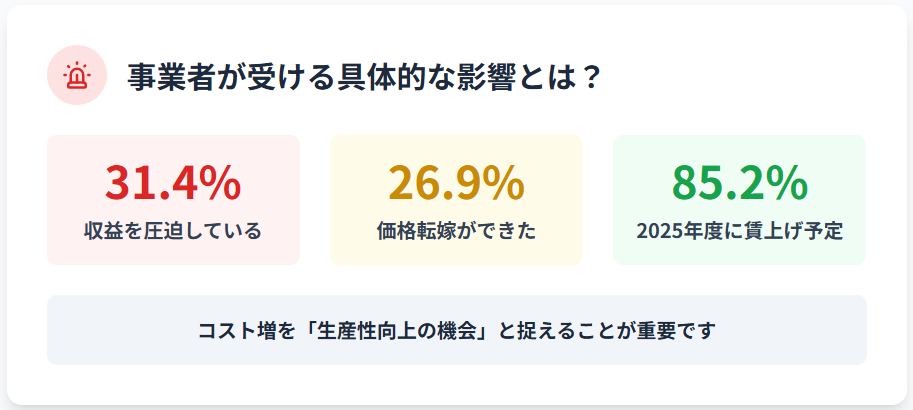The width and height of the screenshot is (913, 410).
Task: Click the 2025 year number in the green card
Action: 655,231
